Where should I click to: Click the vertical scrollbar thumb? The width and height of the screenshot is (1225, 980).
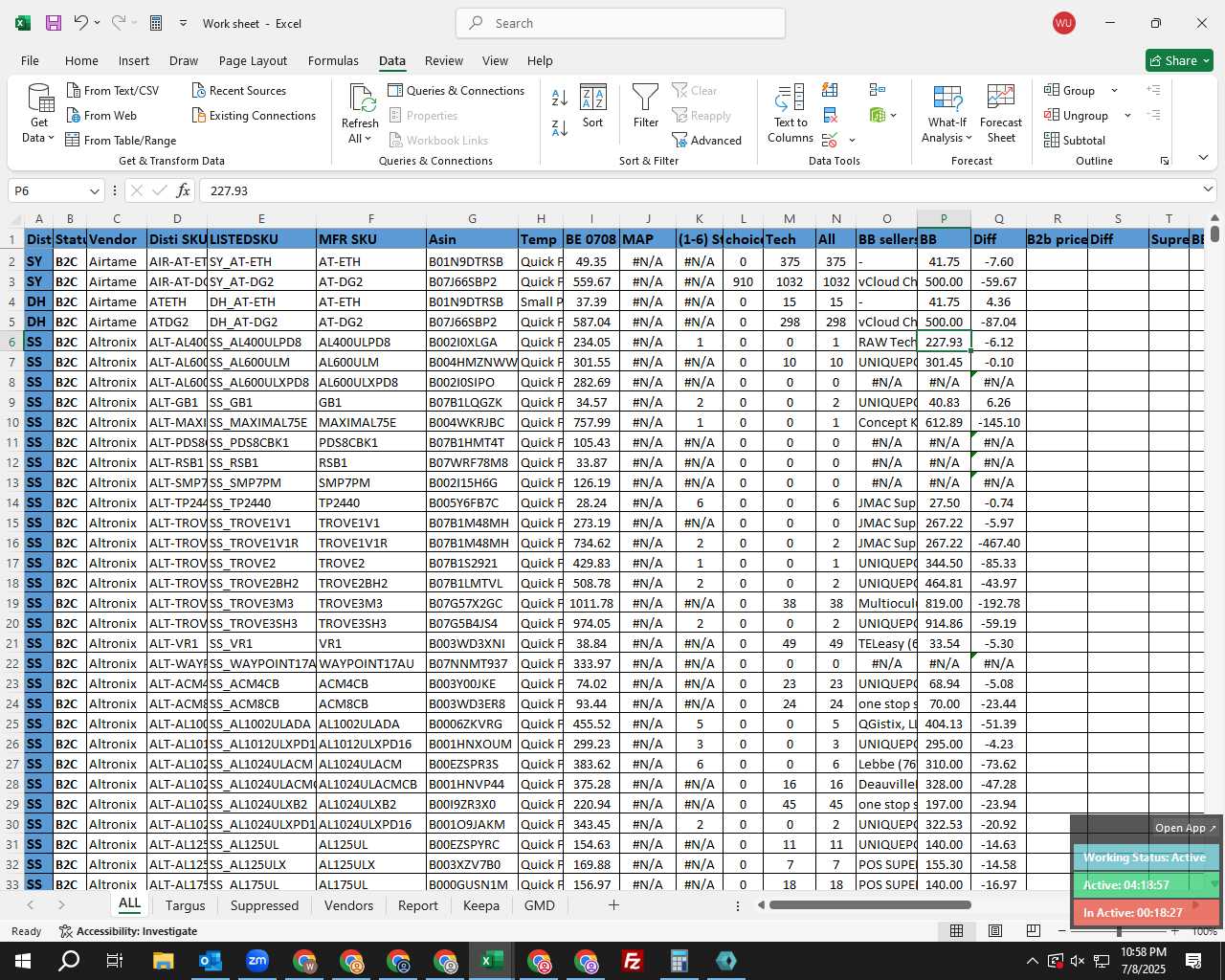point(1214,233)
